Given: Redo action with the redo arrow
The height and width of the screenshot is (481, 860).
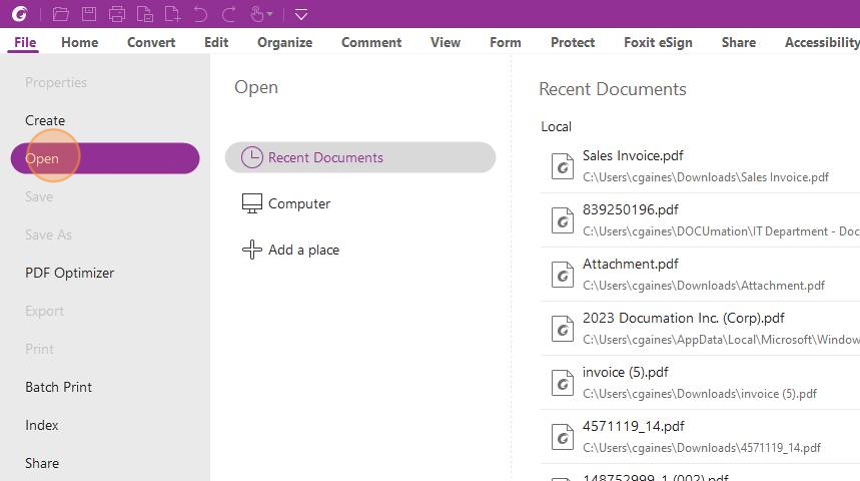Looking at the screenshot, I should click(x=228, y=14).
